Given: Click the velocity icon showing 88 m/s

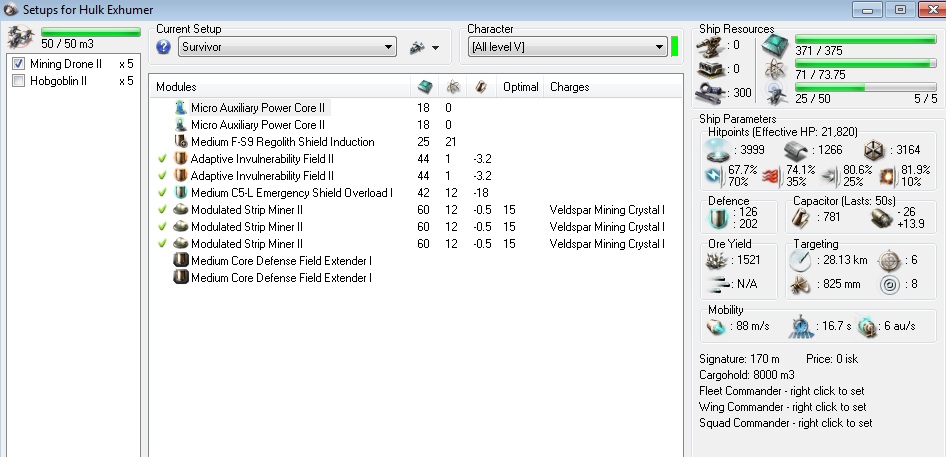Looking at the screenshot, I should coord(716,327).
